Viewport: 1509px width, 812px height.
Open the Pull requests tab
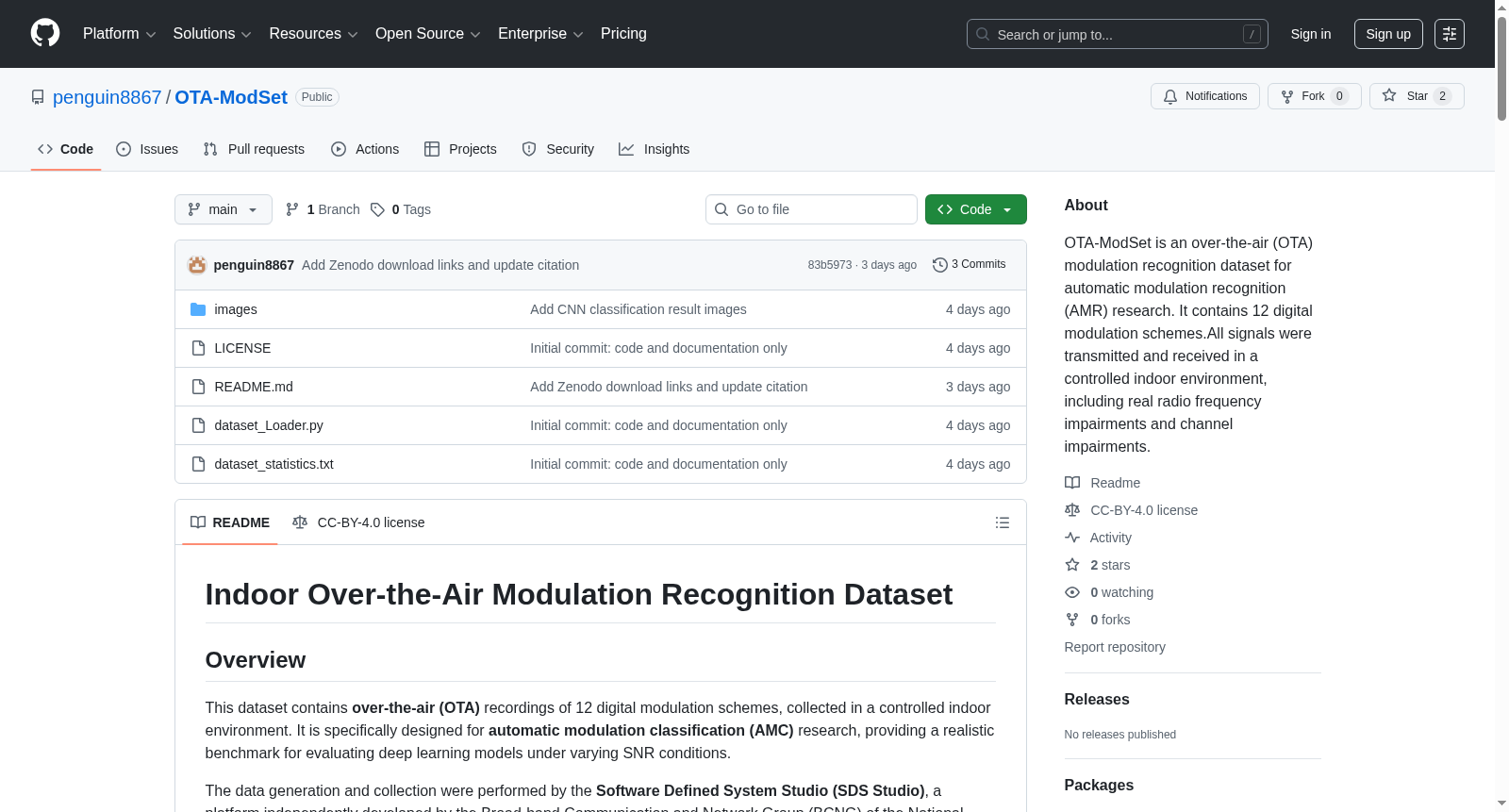pos(254,149)
